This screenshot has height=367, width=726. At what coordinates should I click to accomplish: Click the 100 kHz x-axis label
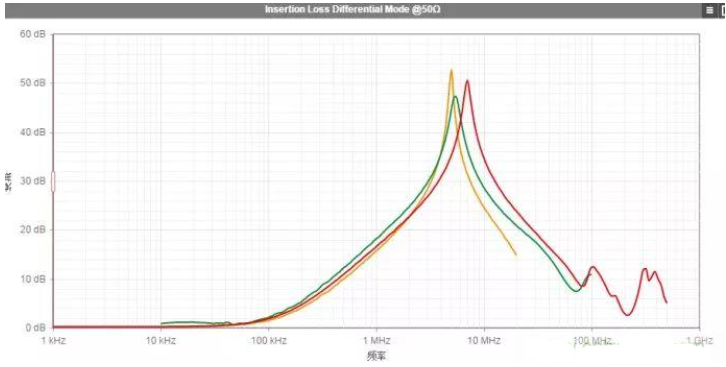coord(269,341)
